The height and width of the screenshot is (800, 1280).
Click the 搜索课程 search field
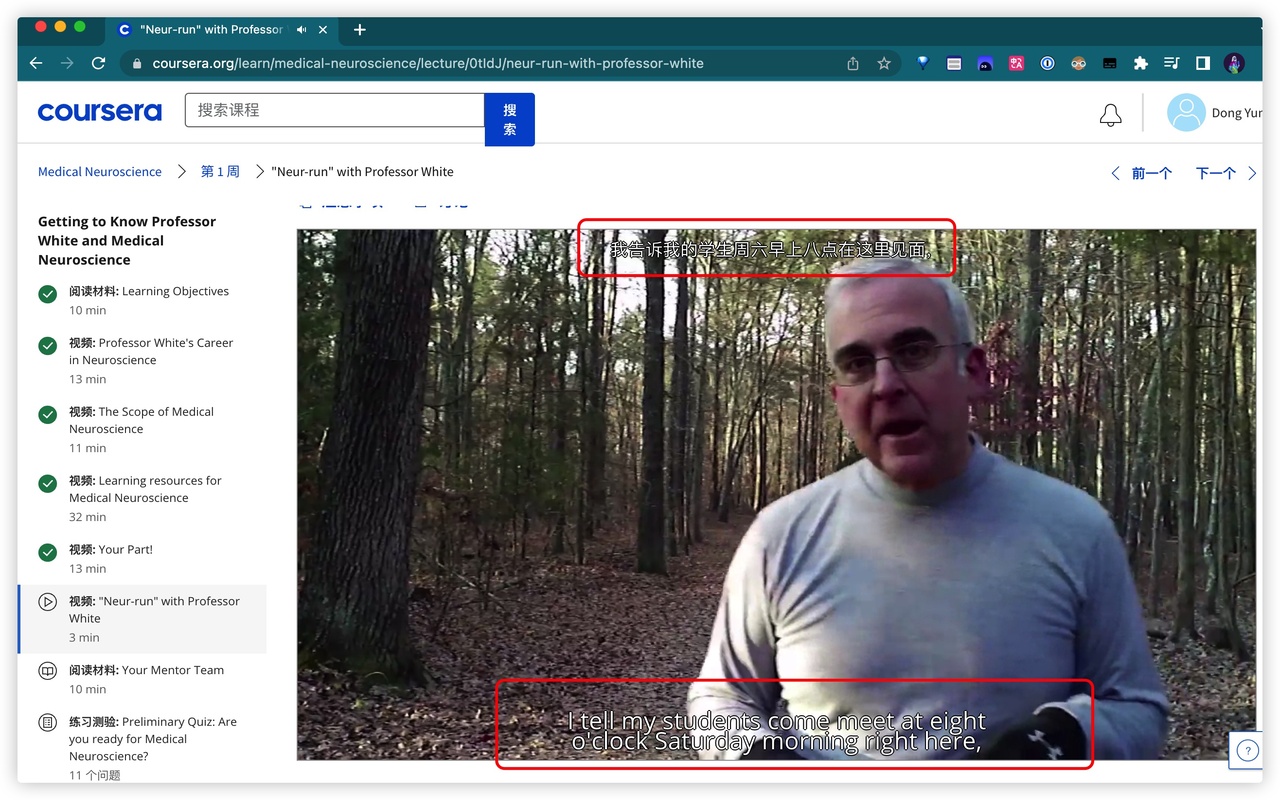point(334,110)
